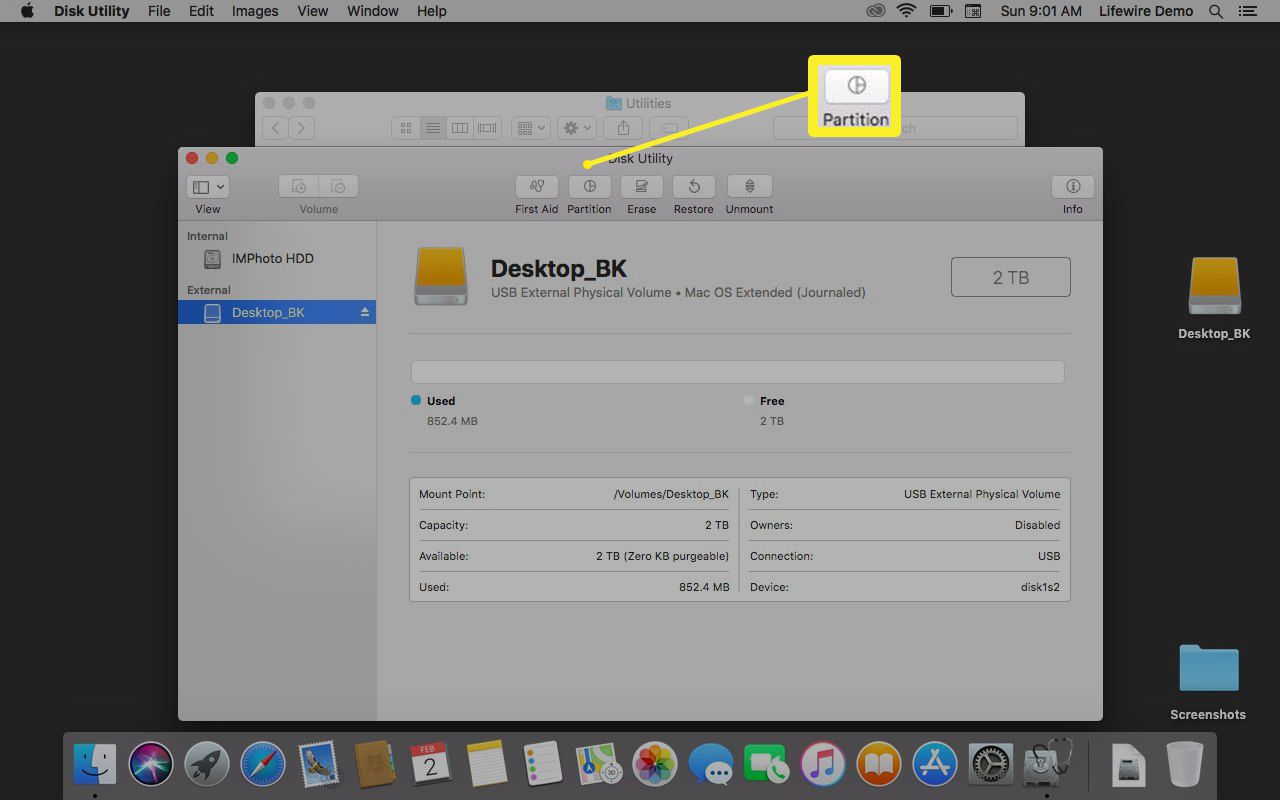The image size is (1280, 800).
Task: Click the blue Used legend dot
Action: [x=416, y=400]
